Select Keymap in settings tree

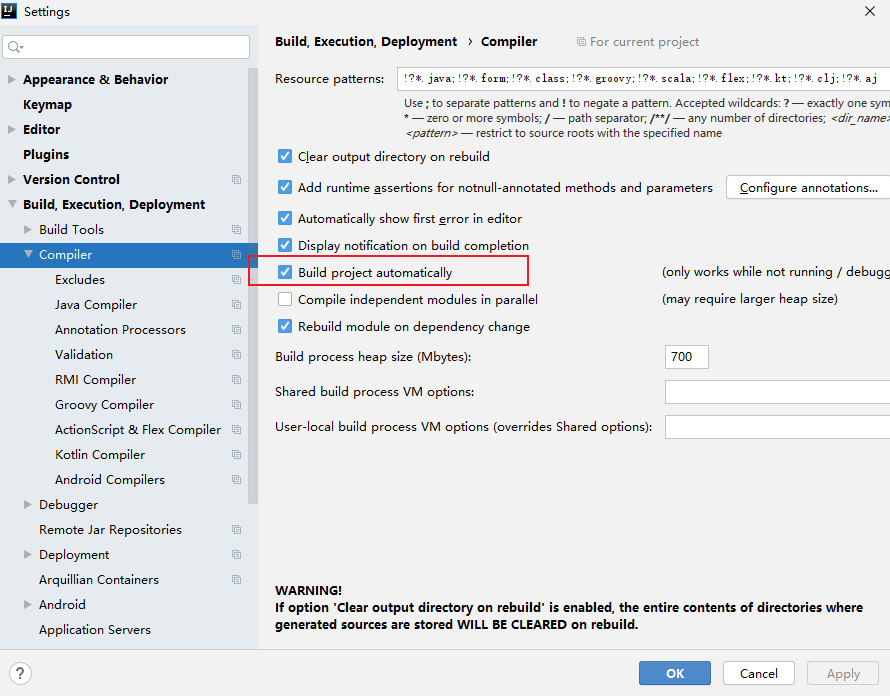pyautogui.click(x=46, y=105)
